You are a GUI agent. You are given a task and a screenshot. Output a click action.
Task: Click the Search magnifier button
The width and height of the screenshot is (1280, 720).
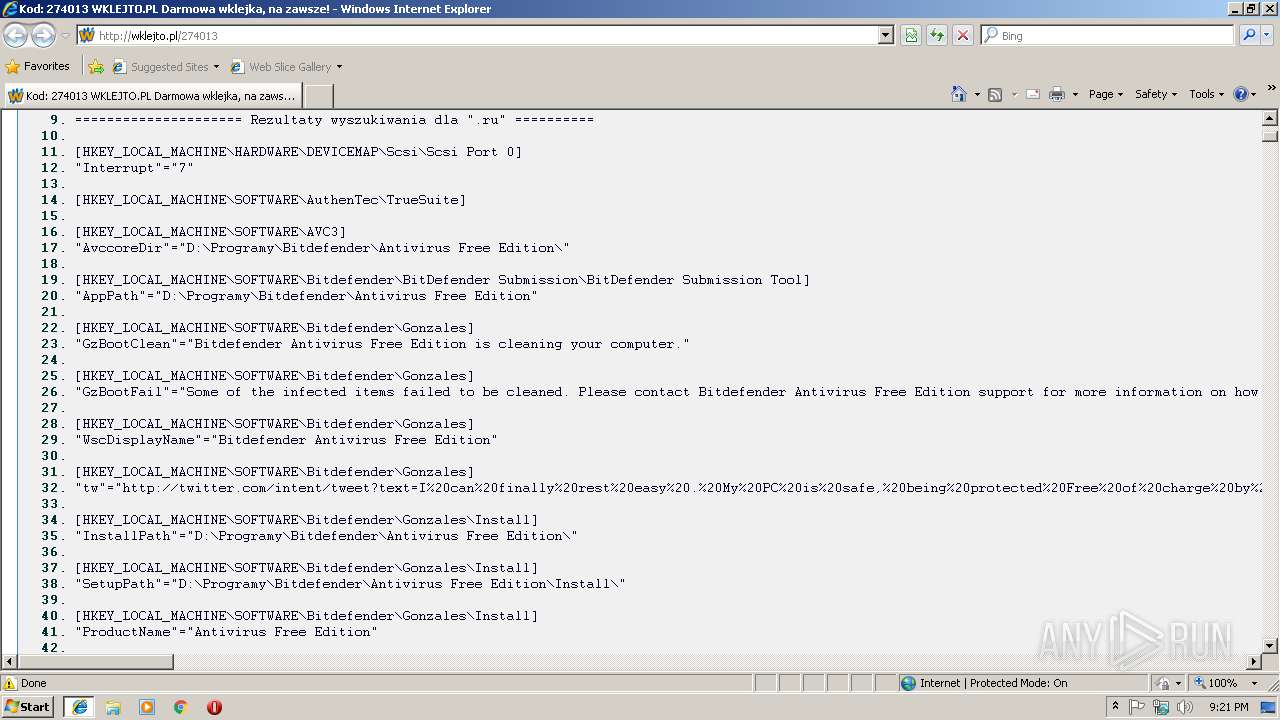[x=1249, y=35]
